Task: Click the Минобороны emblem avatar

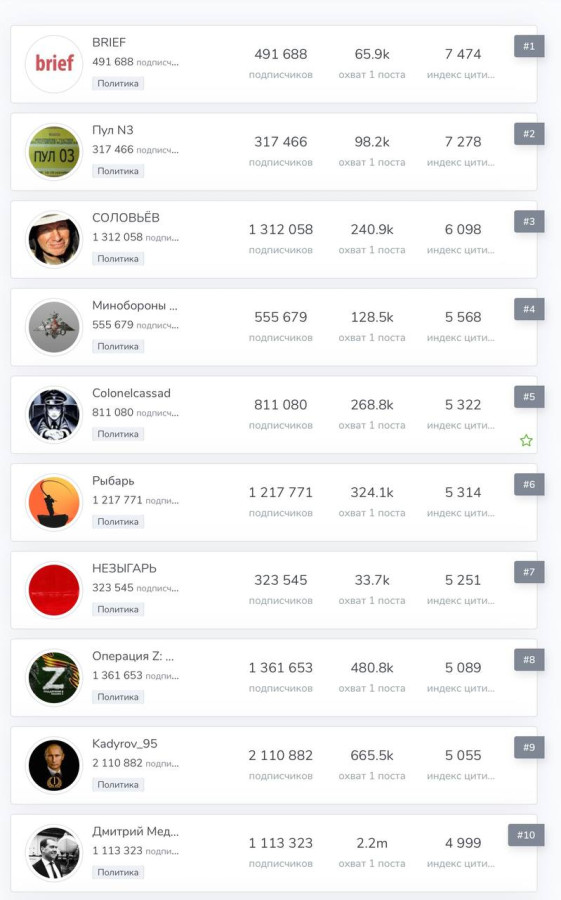Action: (54, 327)
